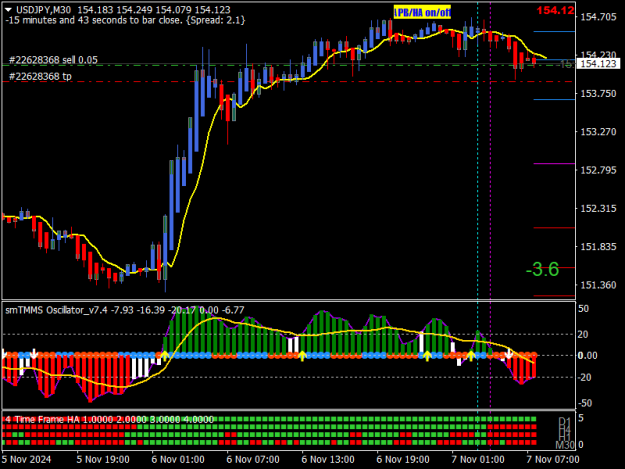Click the oscillator scale value 0.00
Image resolution: width=625 pixels, height=469 pixels.
tap(588, 355)
